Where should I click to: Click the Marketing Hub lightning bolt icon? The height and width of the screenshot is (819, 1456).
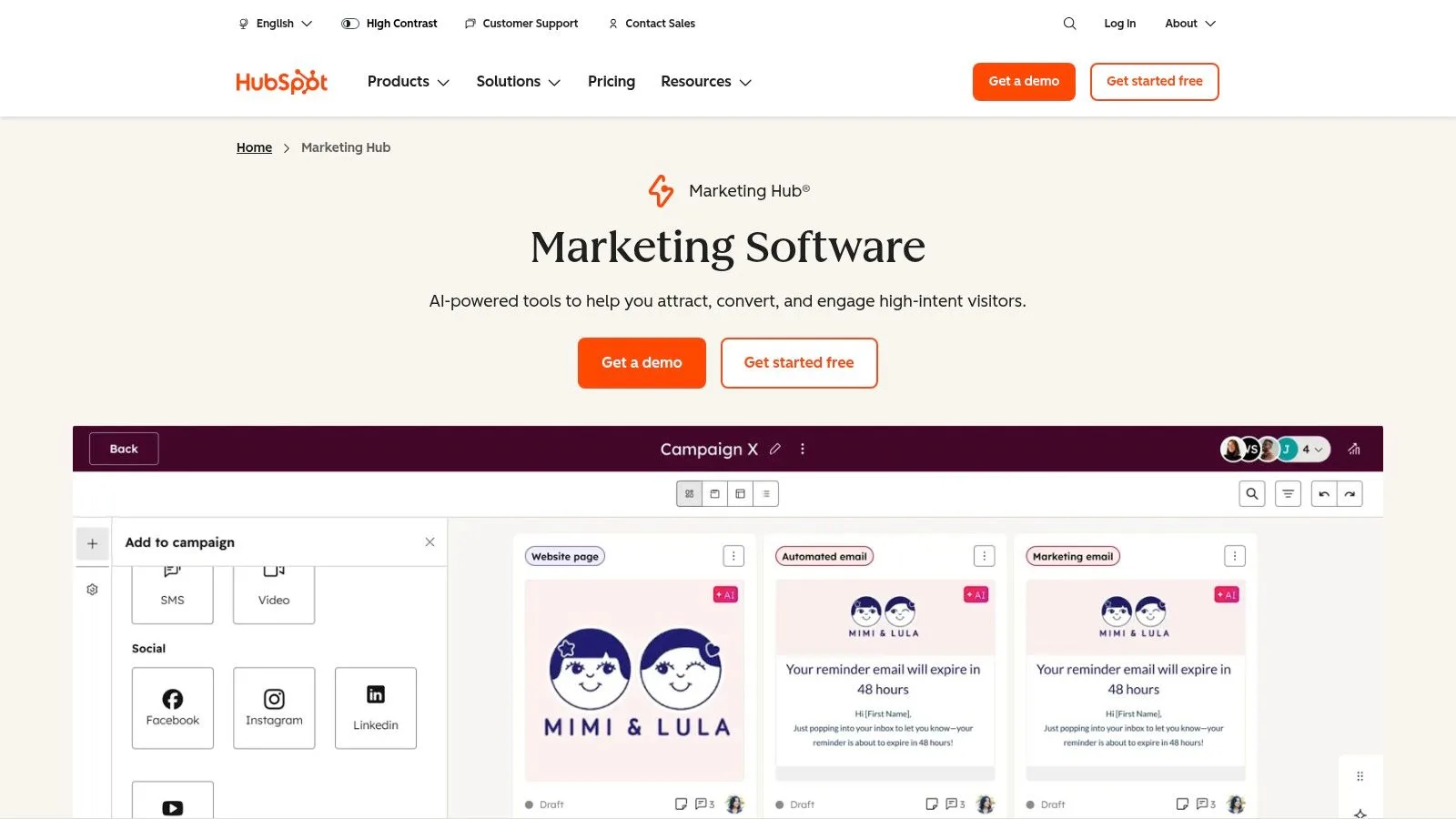[x=661, y=191]
